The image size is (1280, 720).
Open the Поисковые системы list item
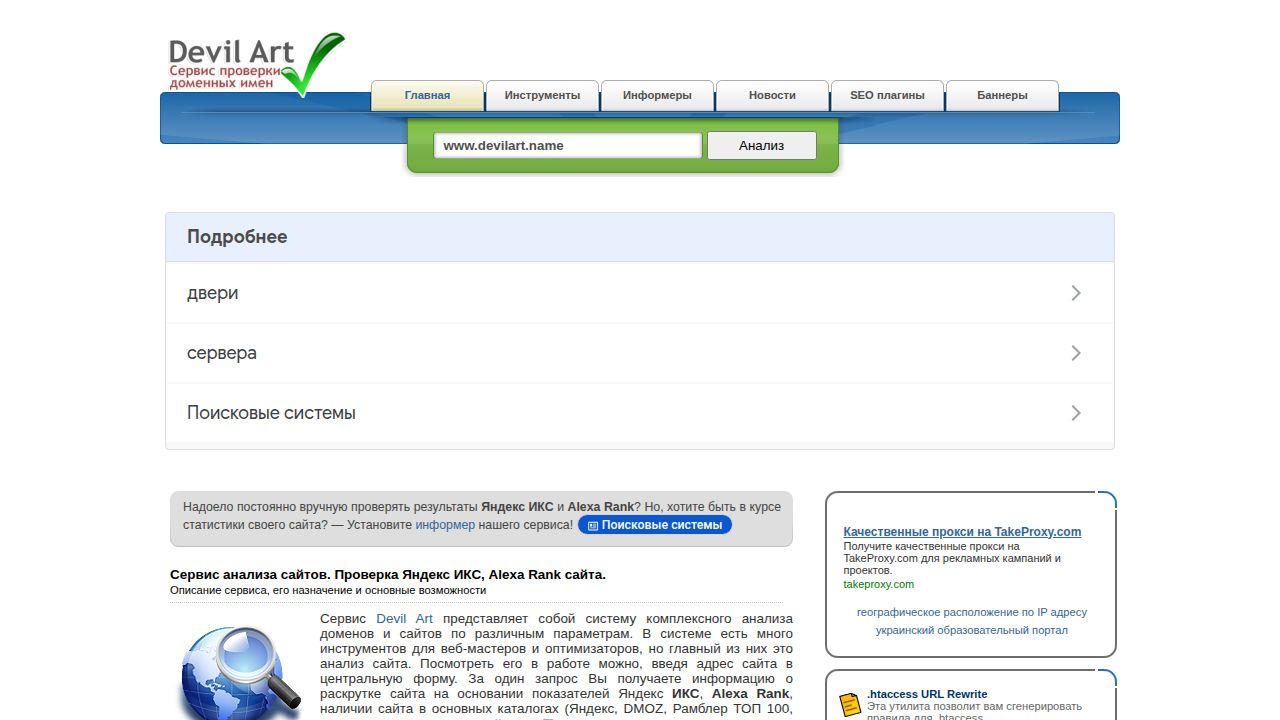click(640, 413)
